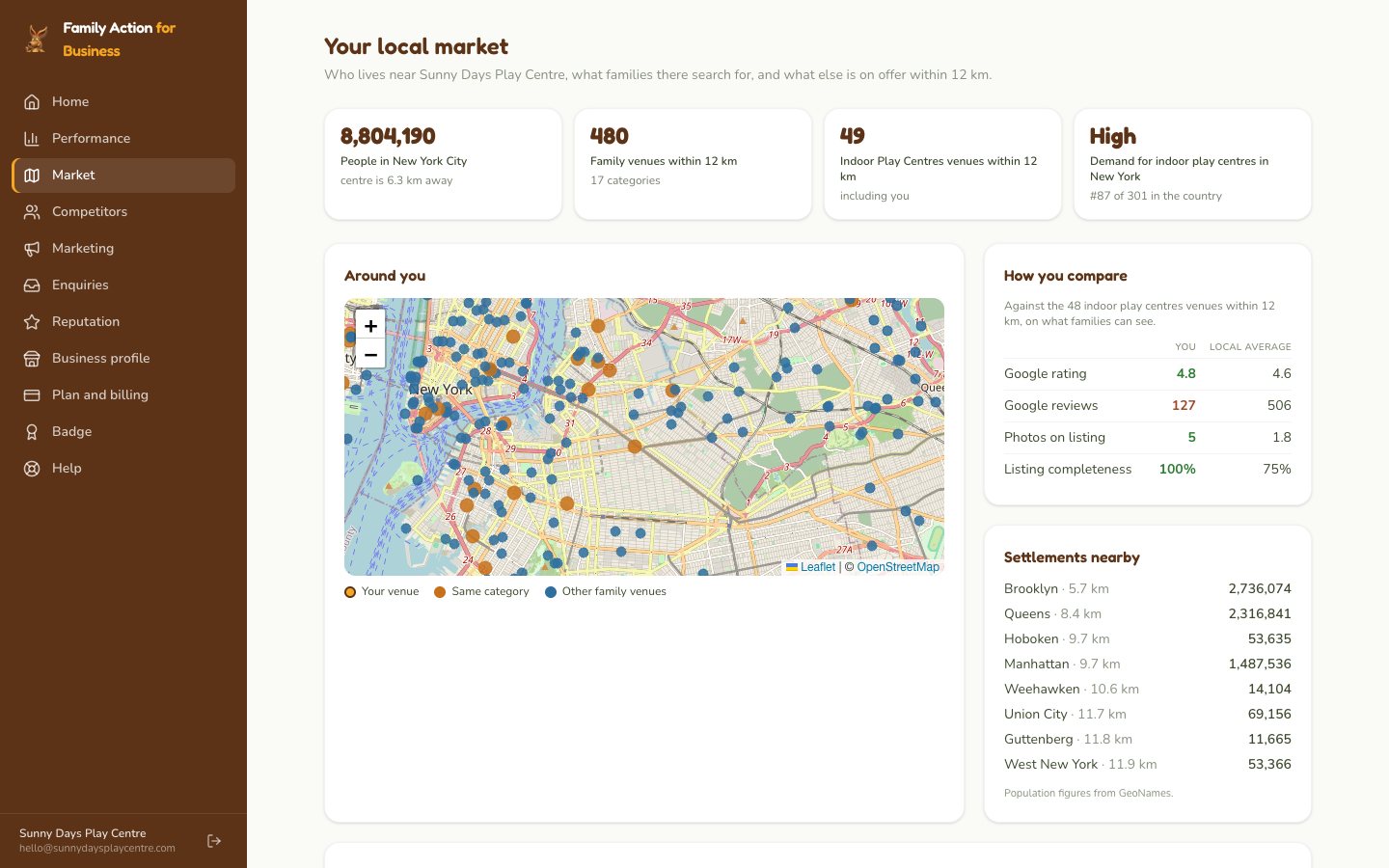The height and width of the screenshot is (868, 1389).
Task: Click the 480 family venues card
Action: point(693,164)
